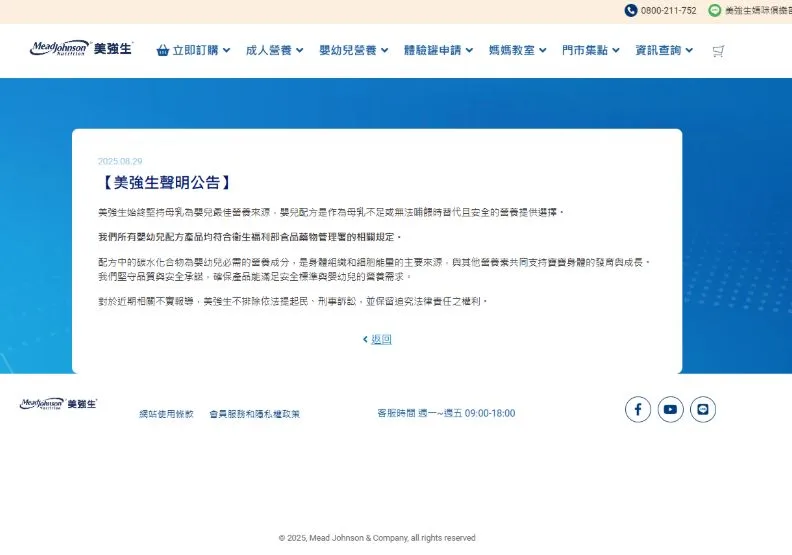Open the 會員服務和隱私權政策 link

pyautogui.click(x=255, y=414)
